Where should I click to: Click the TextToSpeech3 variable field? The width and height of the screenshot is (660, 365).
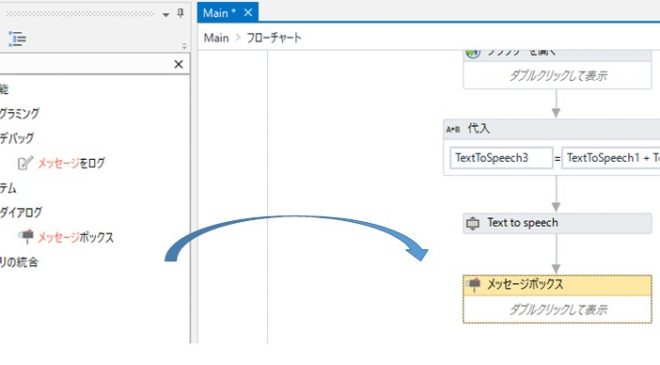point(501,158)
